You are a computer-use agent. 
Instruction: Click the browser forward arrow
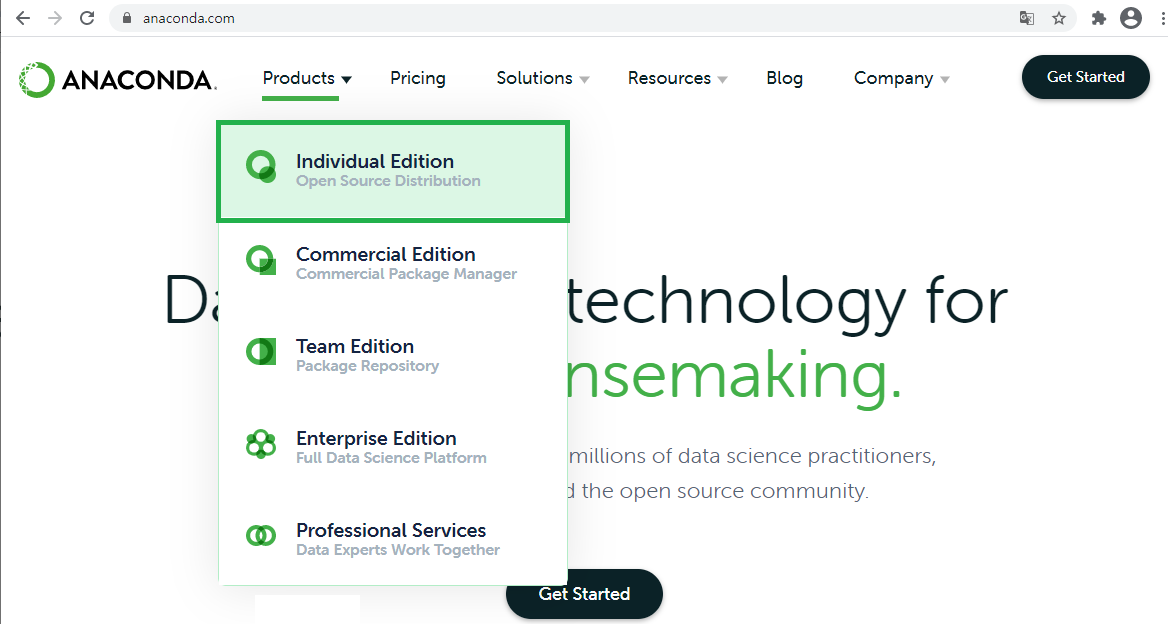(55, 18)
